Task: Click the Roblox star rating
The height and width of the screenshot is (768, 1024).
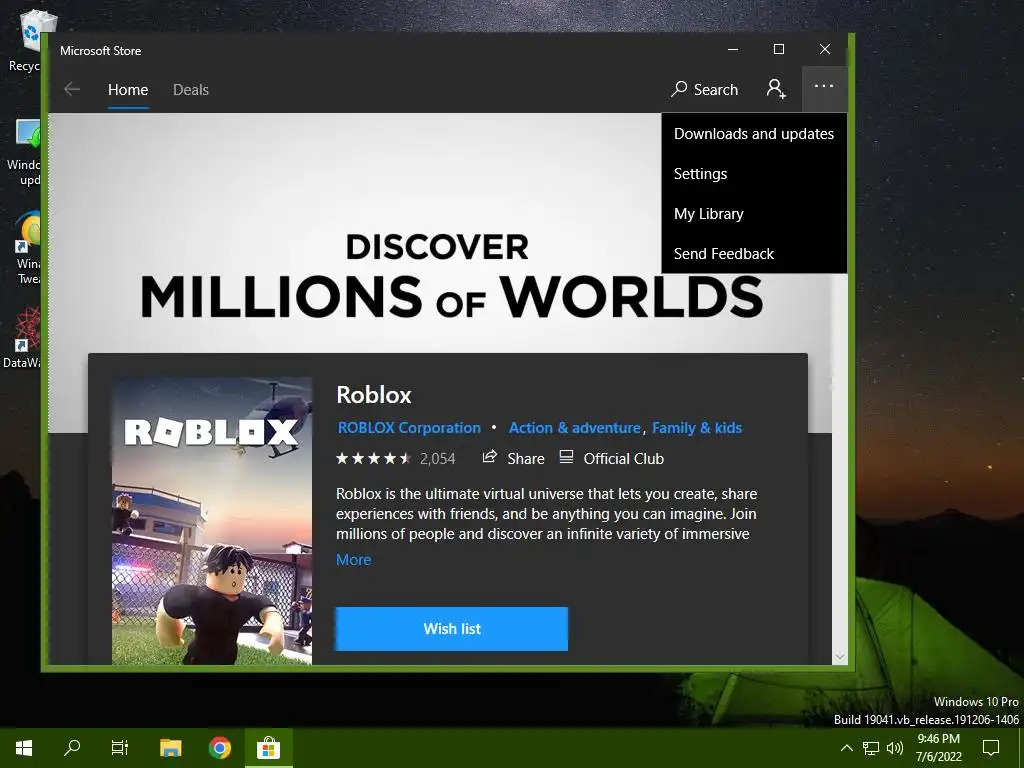Action: tap(373, 458)
